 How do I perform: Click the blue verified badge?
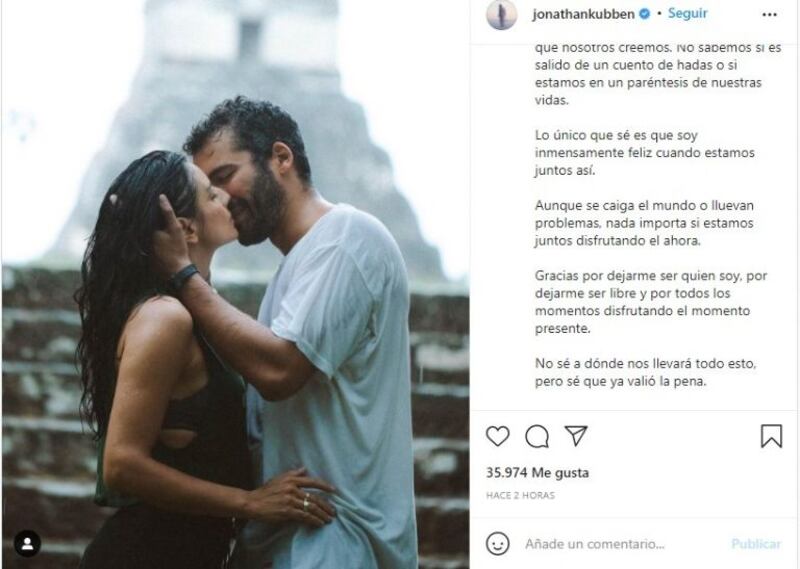[644, 14]
